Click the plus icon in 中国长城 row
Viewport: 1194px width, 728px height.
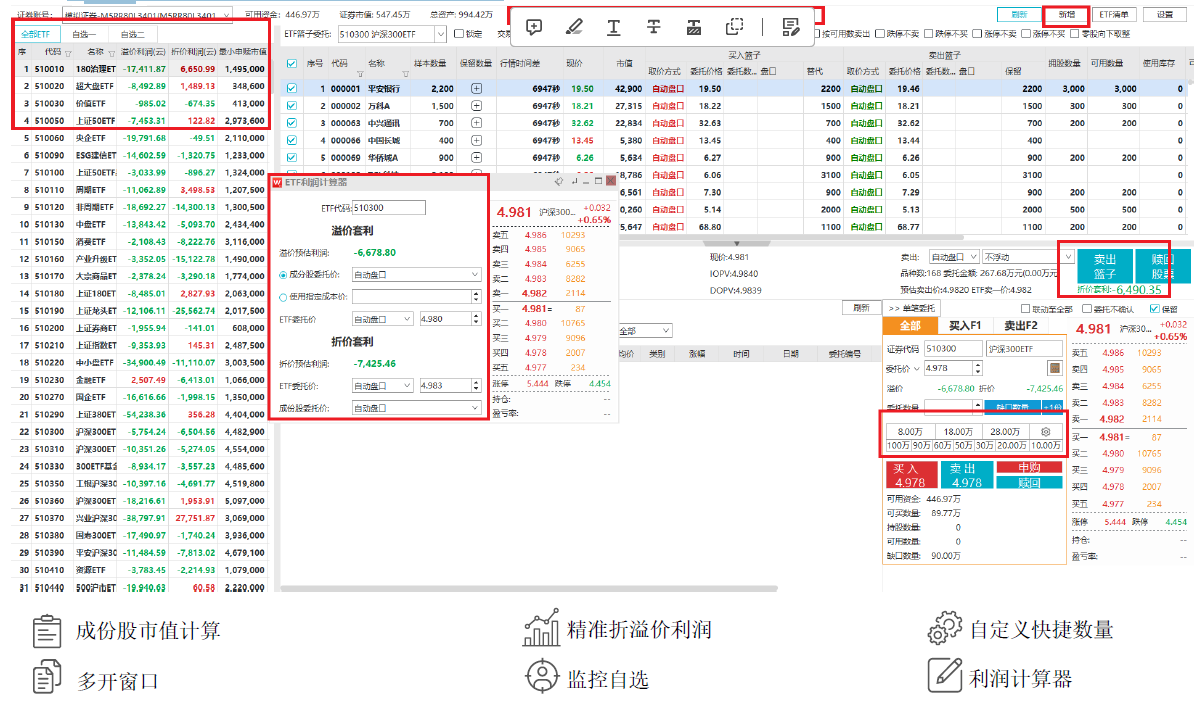point(476,140)
